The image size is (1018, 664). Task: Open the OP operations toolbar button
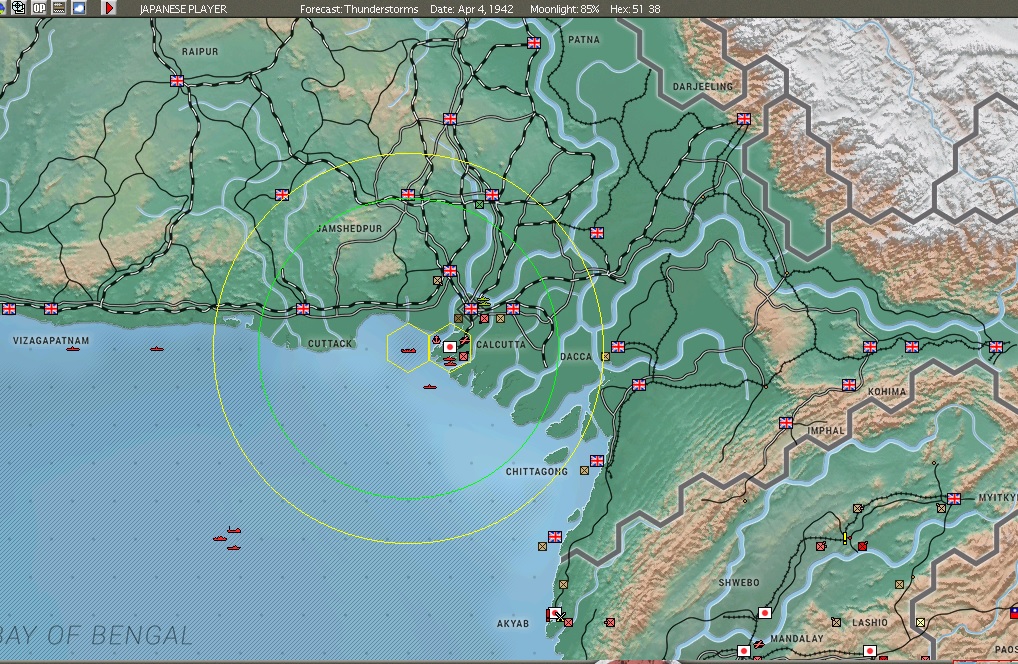point(39,8)
